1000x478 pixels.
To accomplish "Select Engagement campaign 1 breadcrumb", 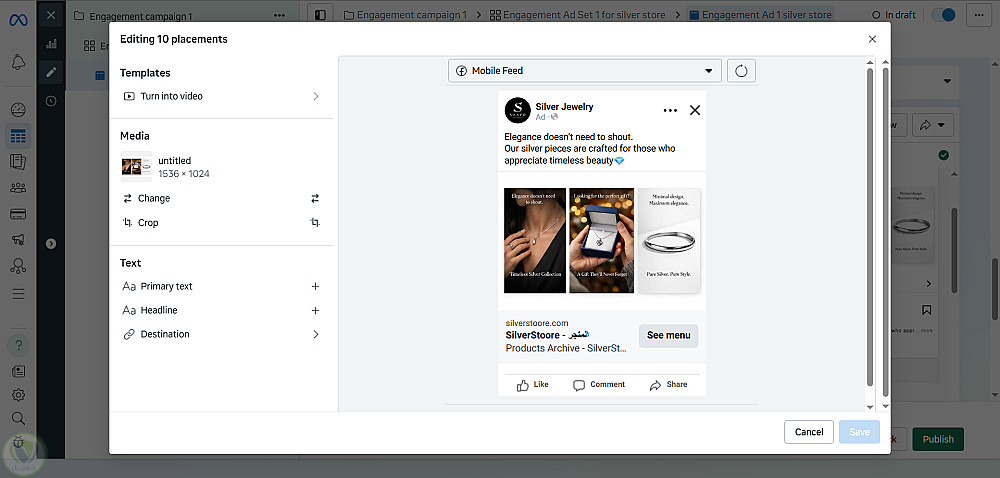I will (x=405, y=15).
